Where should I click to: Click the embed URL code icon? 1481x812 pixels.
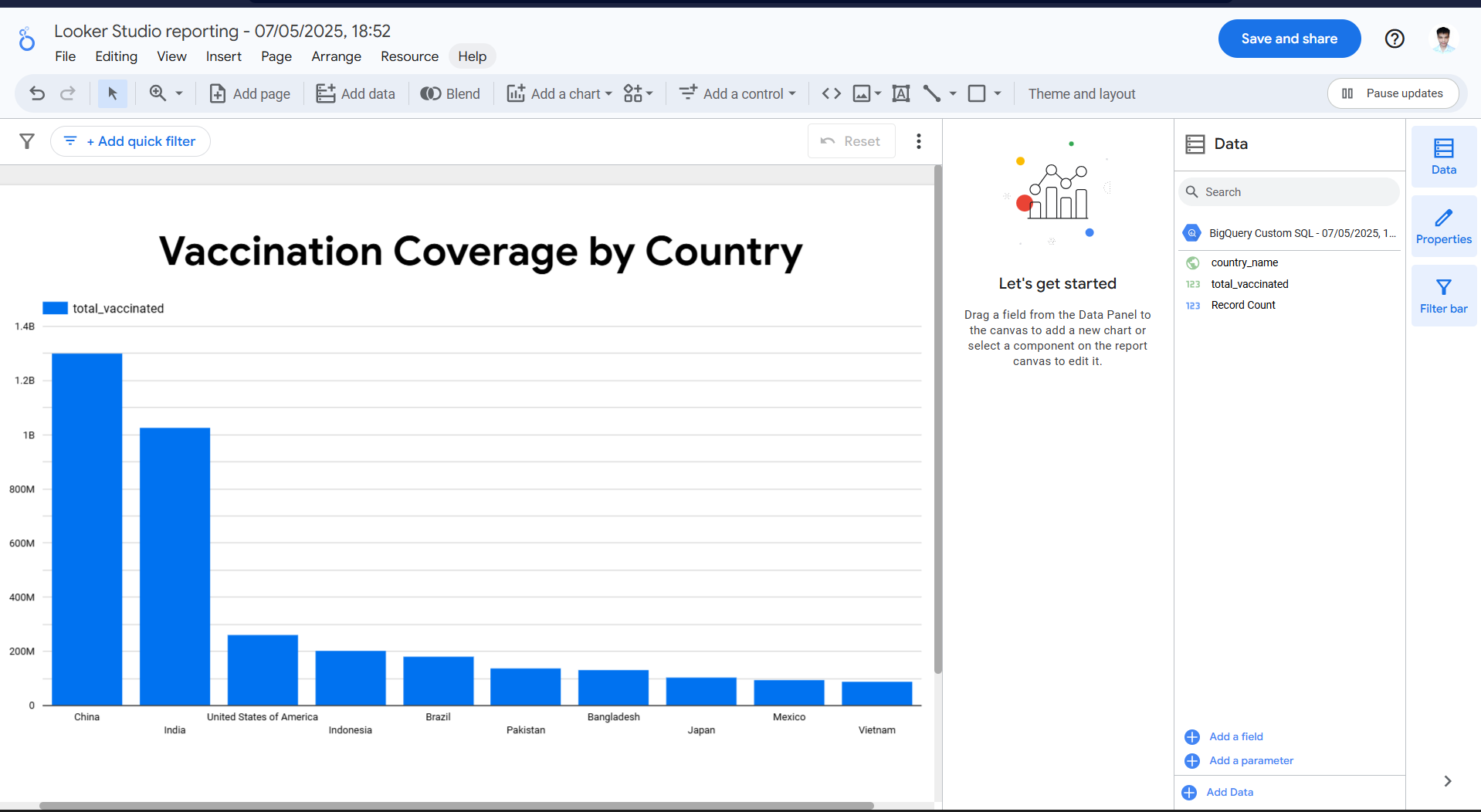[831, 93]
